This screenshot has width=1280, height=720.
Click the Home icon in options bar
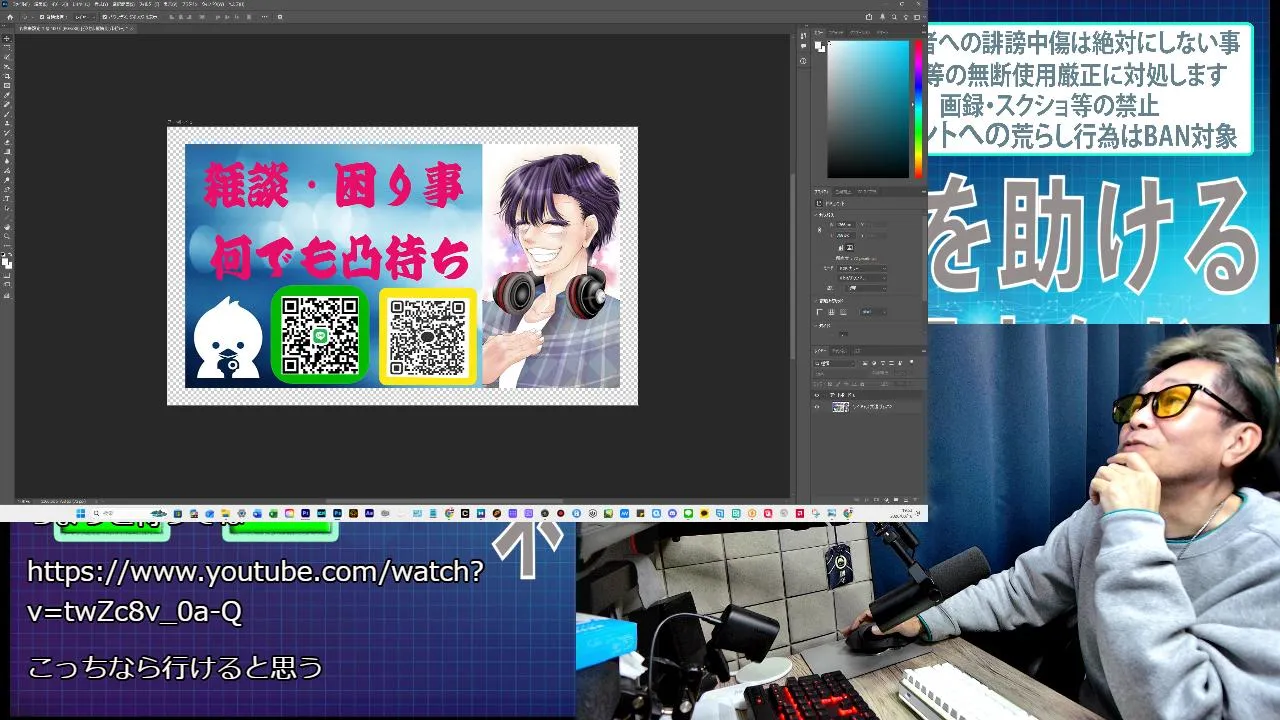(x=10, y=17)
